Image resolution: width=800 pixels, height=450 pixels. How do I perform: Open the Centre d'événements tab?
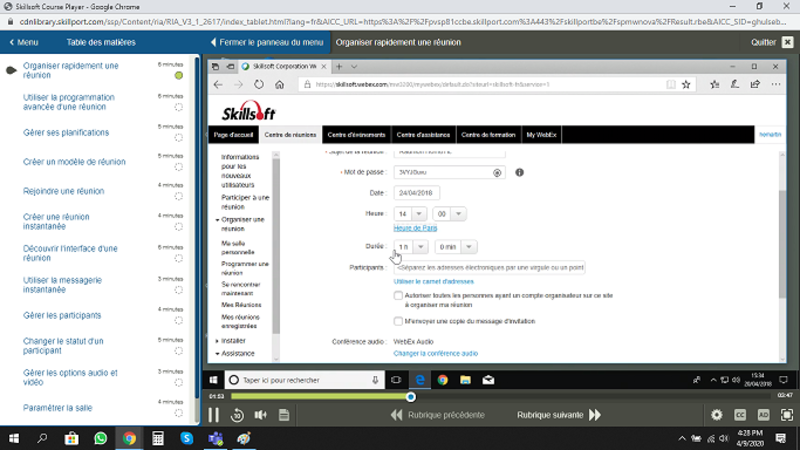(356, 135)
